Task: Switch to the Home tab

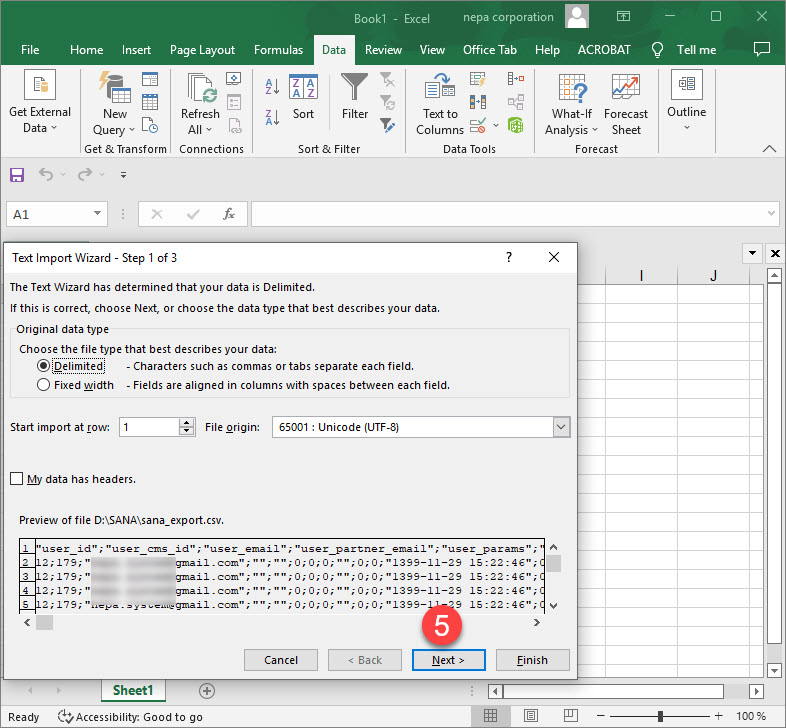Action: [x=87, y=50]
